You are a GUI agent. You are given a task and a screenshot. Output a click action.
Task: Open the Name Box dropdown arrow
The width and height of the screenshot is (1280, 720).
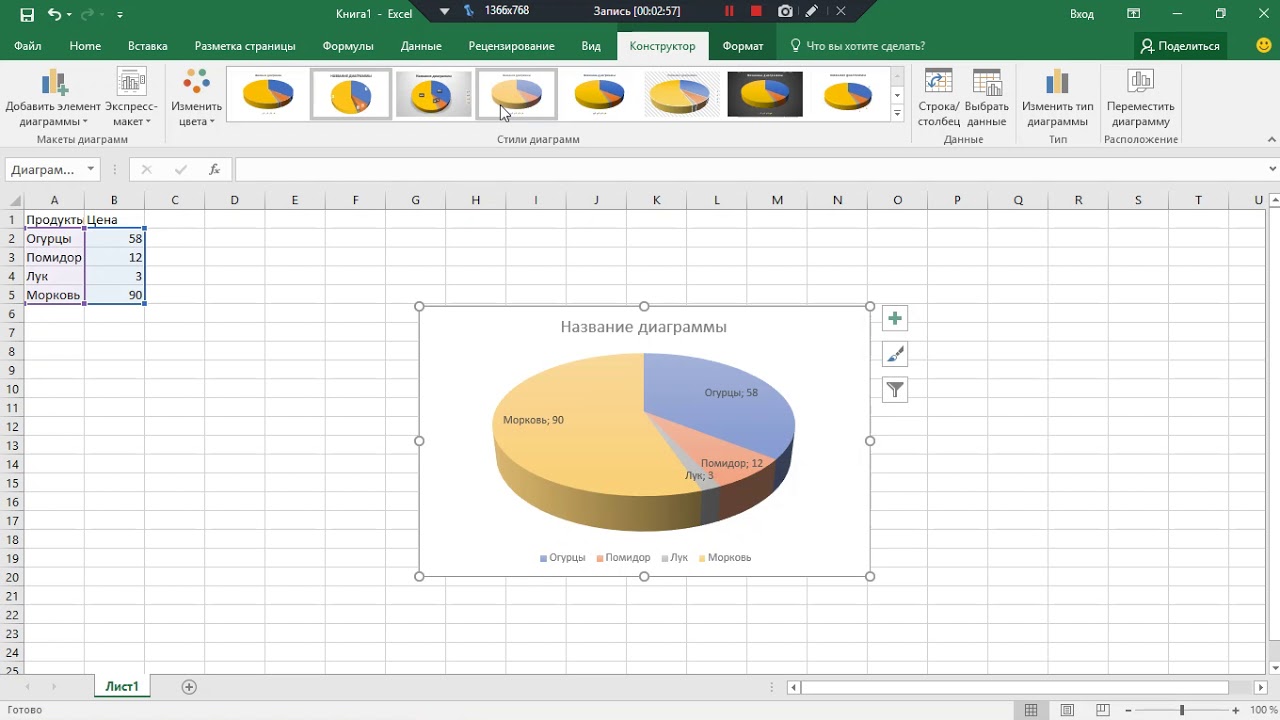91,170
